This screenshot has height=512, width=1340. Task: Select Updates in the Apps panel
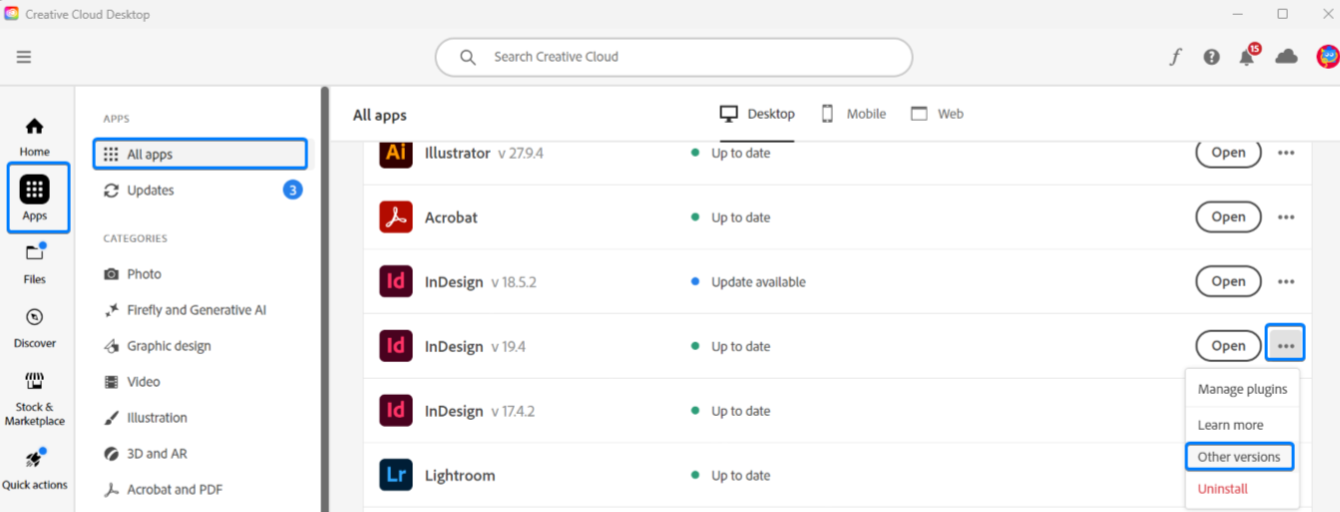pyautogui.click(x=151, y=190)
